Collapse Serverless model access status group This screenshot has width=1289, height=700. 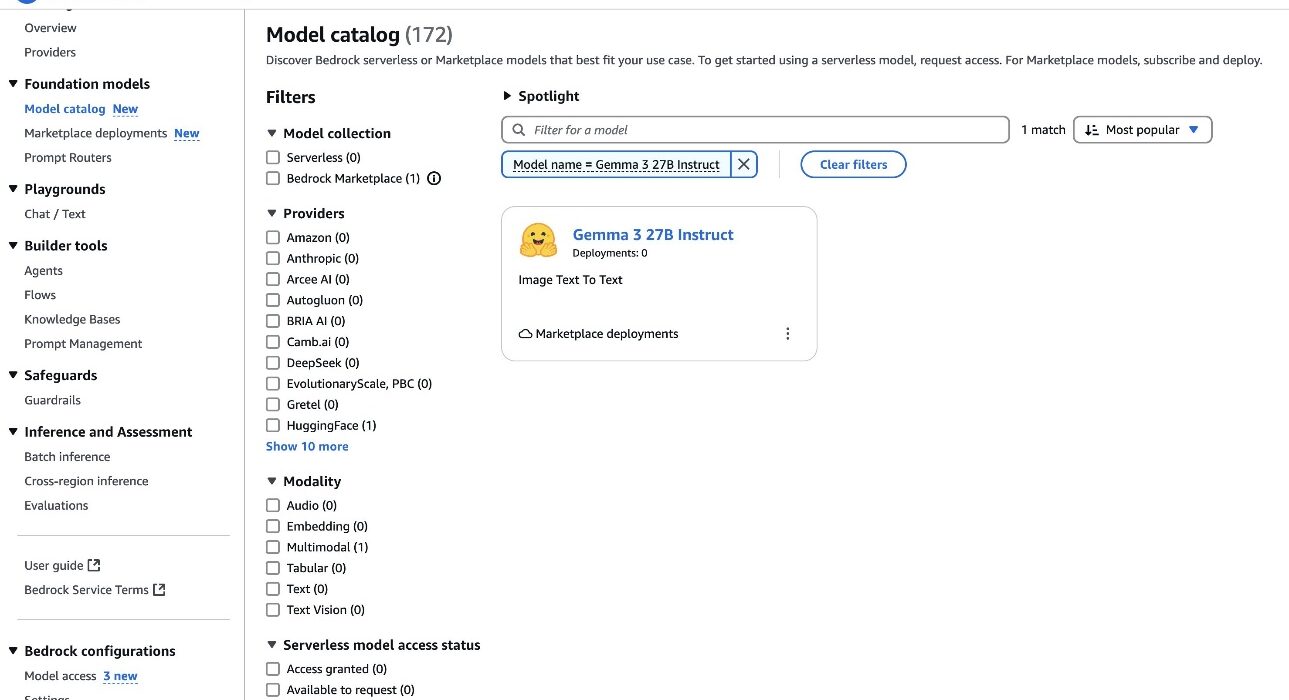point(272,645)
